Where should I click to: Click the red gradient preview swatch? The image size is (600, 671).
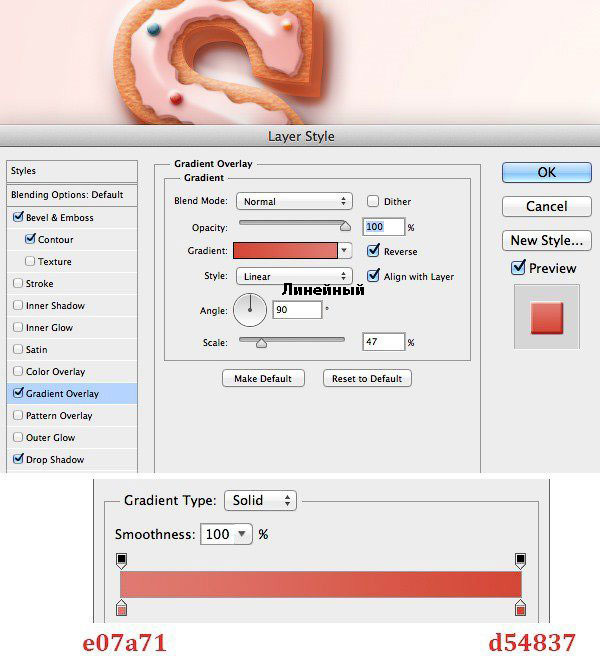[285, 250]
